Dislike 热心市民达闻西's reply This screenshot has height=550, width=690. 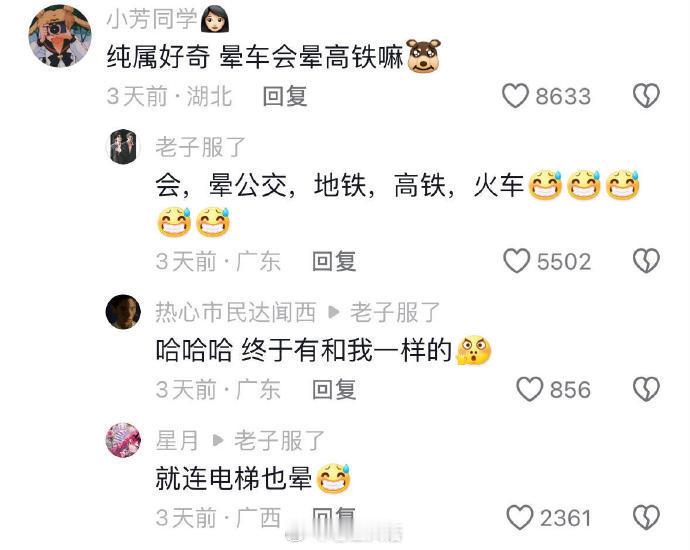[x=646, y=389]
